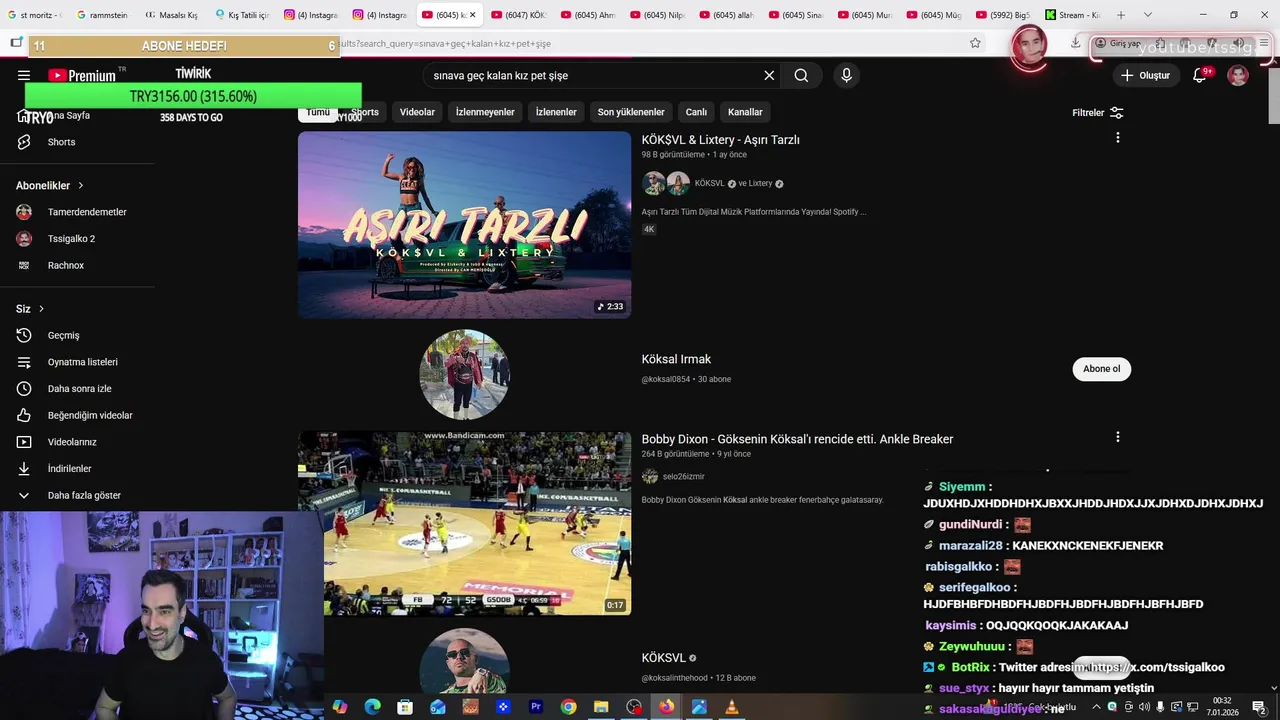Image resolution: width=1280 pixels, height=720 pixels.
Task: Switch to the Stream - Kick browser tab
Action: [x=1072, y=15]
